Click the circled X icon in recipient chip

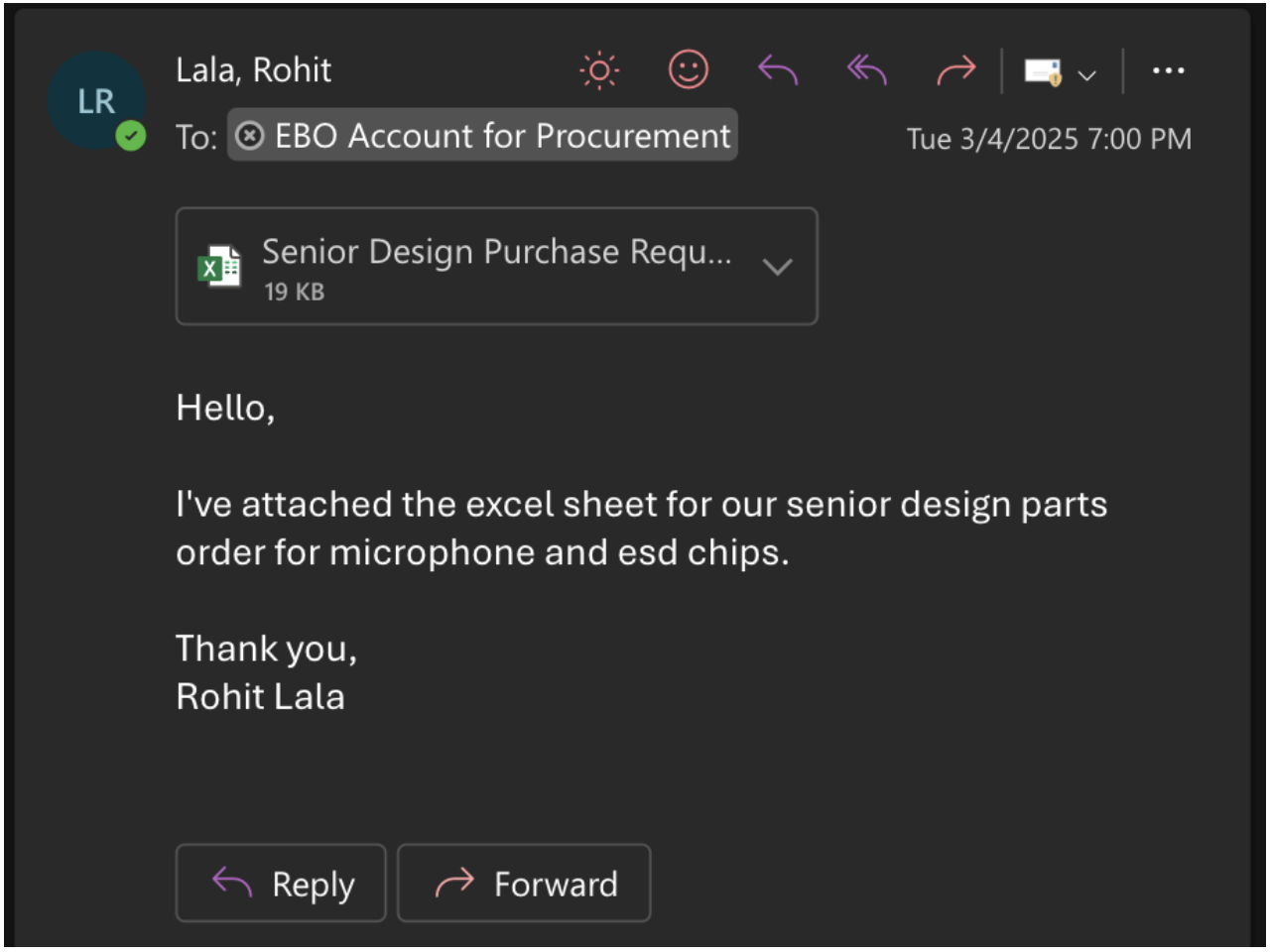click(250, 136)
